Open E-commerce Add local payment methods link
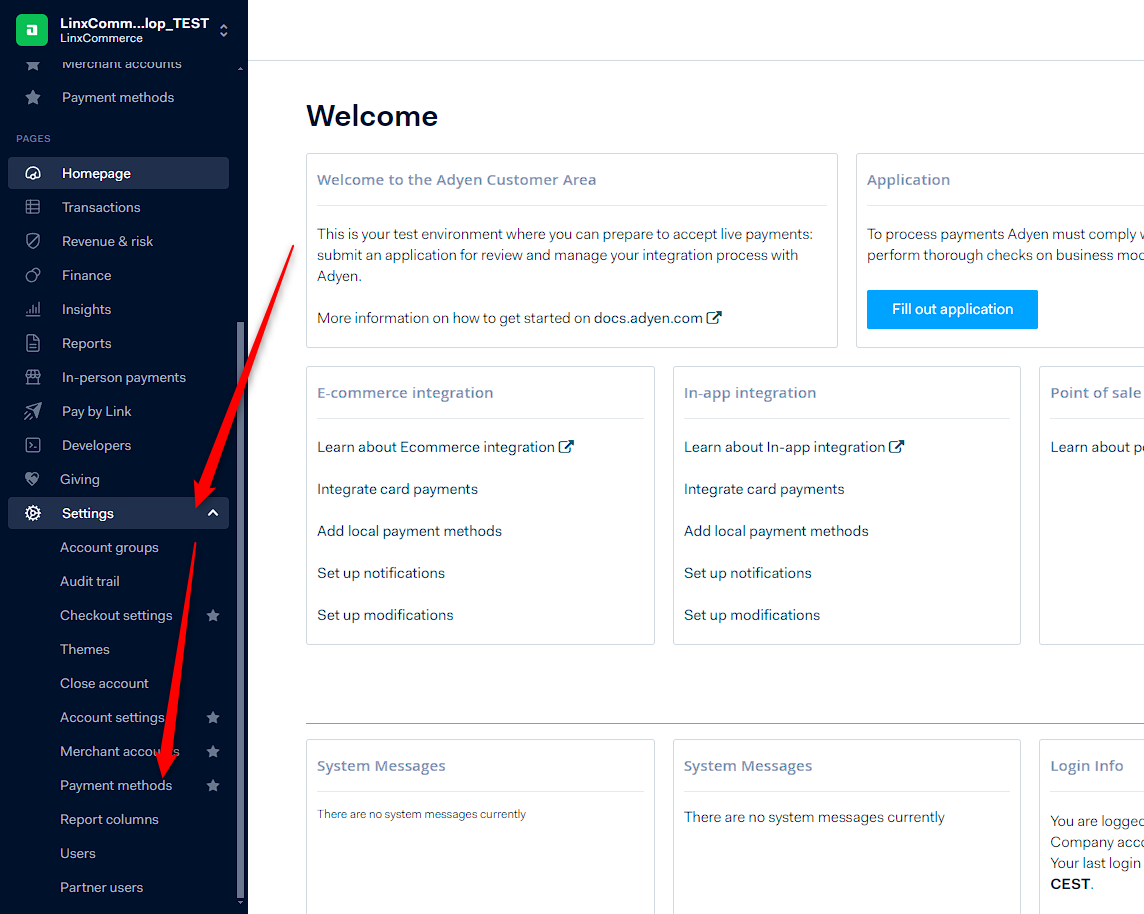This screenshot has width=1144, height=914. (409, 531)
